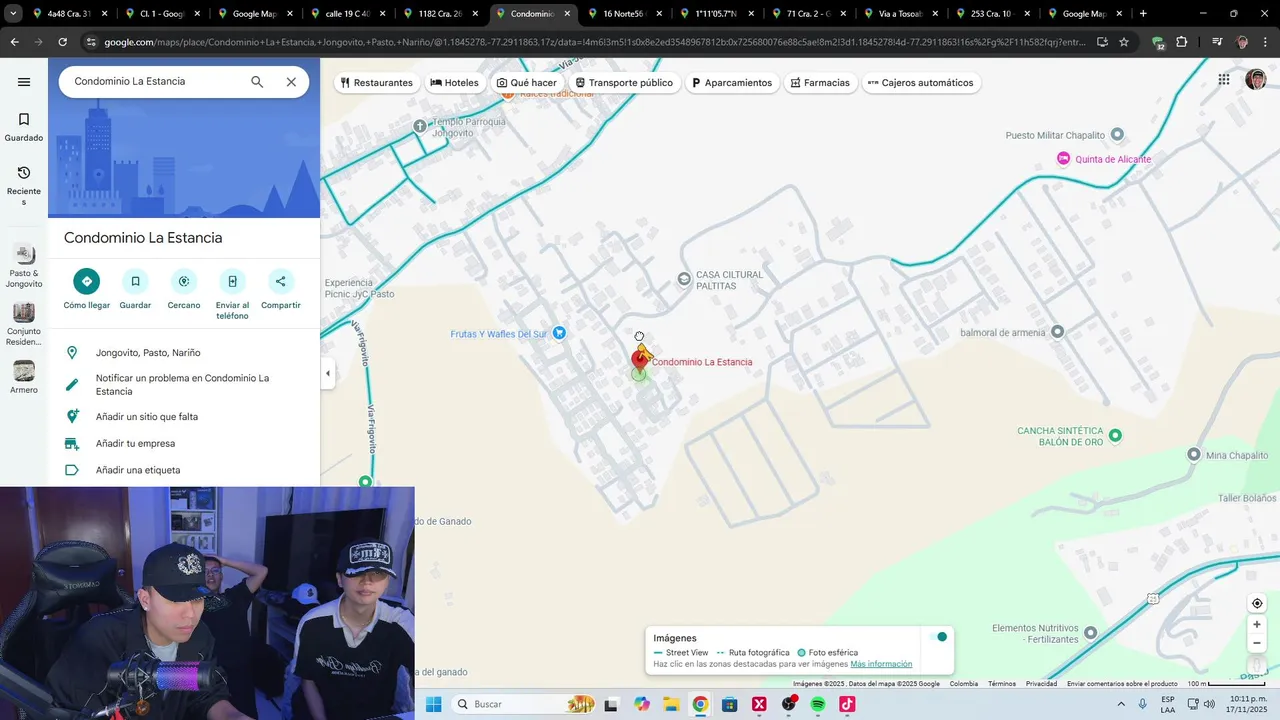Screen dimensions: 1280x720
Task: Go back to previous page
Action: click(14, 42)
